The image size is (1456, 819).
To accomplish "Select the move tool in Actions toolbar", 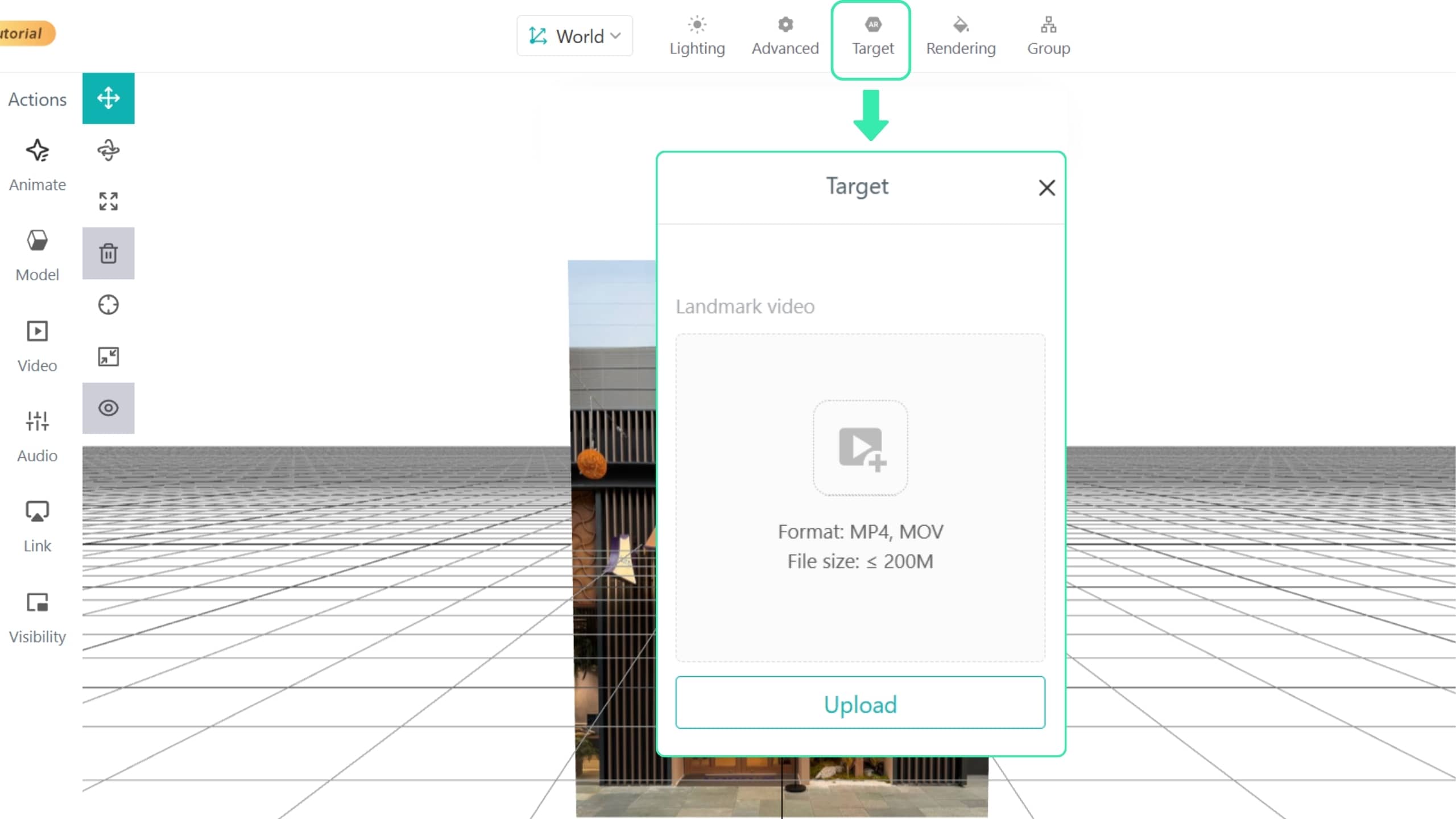I will point(108,98).
